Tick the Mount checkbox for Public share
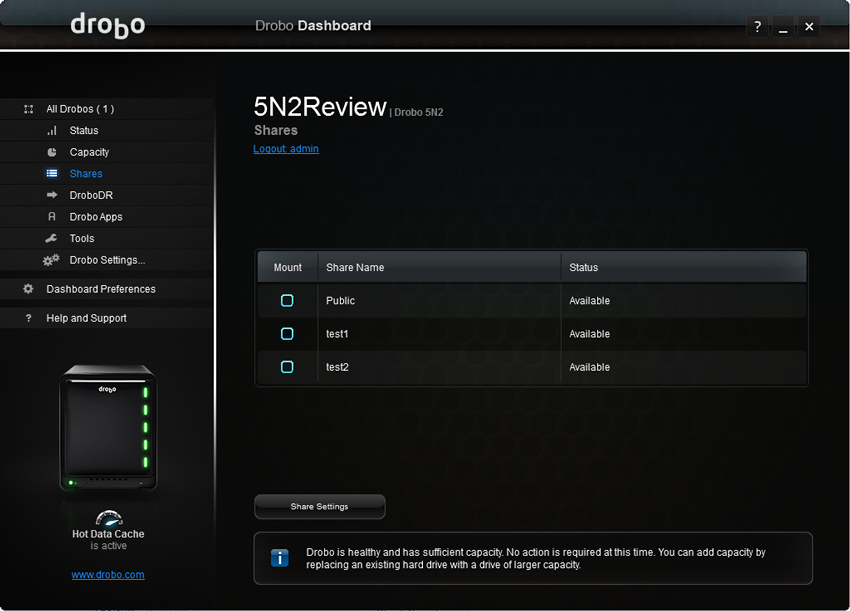Screen dimensions: 850x611 coord(287,300)
